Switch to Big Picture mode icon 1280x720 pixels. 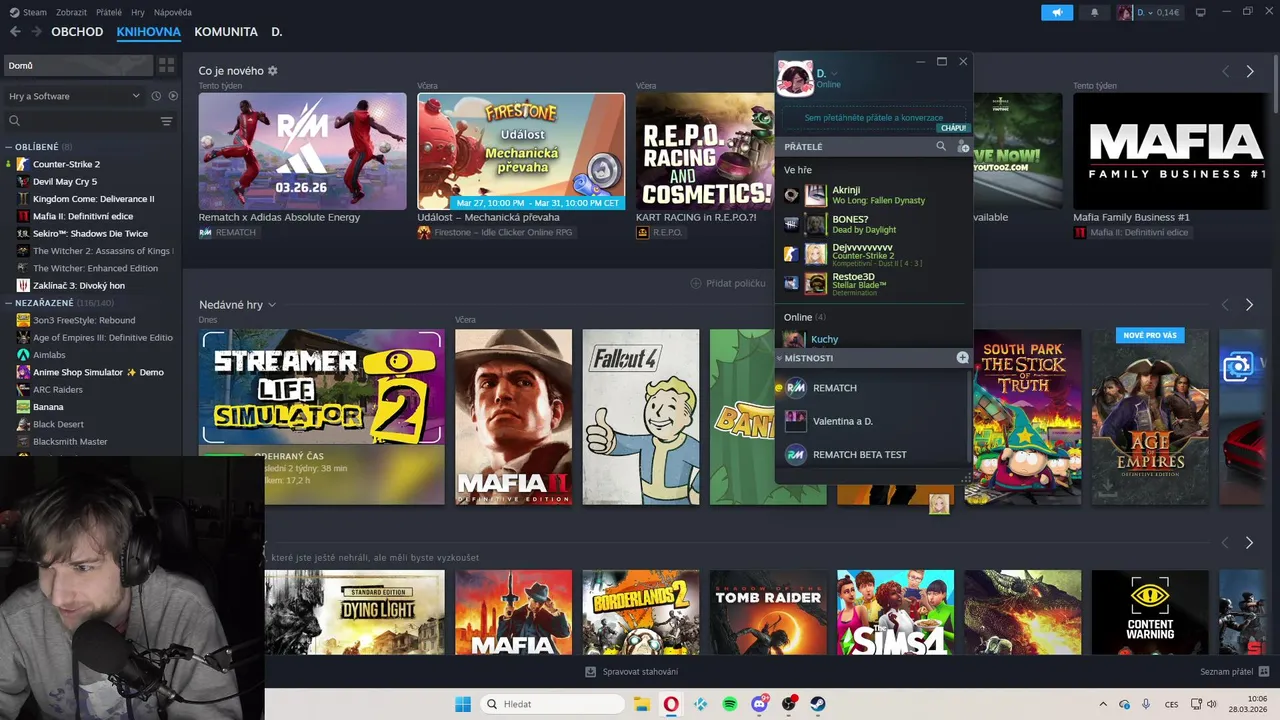pos(1201,12)
